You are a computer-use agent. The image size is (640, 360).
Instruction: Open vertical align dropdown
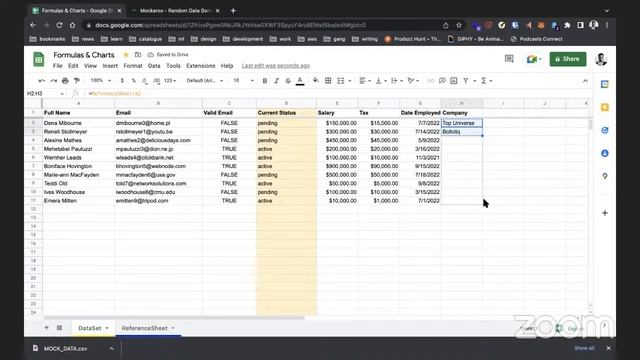pyautogui.click(x=381, y=81)
